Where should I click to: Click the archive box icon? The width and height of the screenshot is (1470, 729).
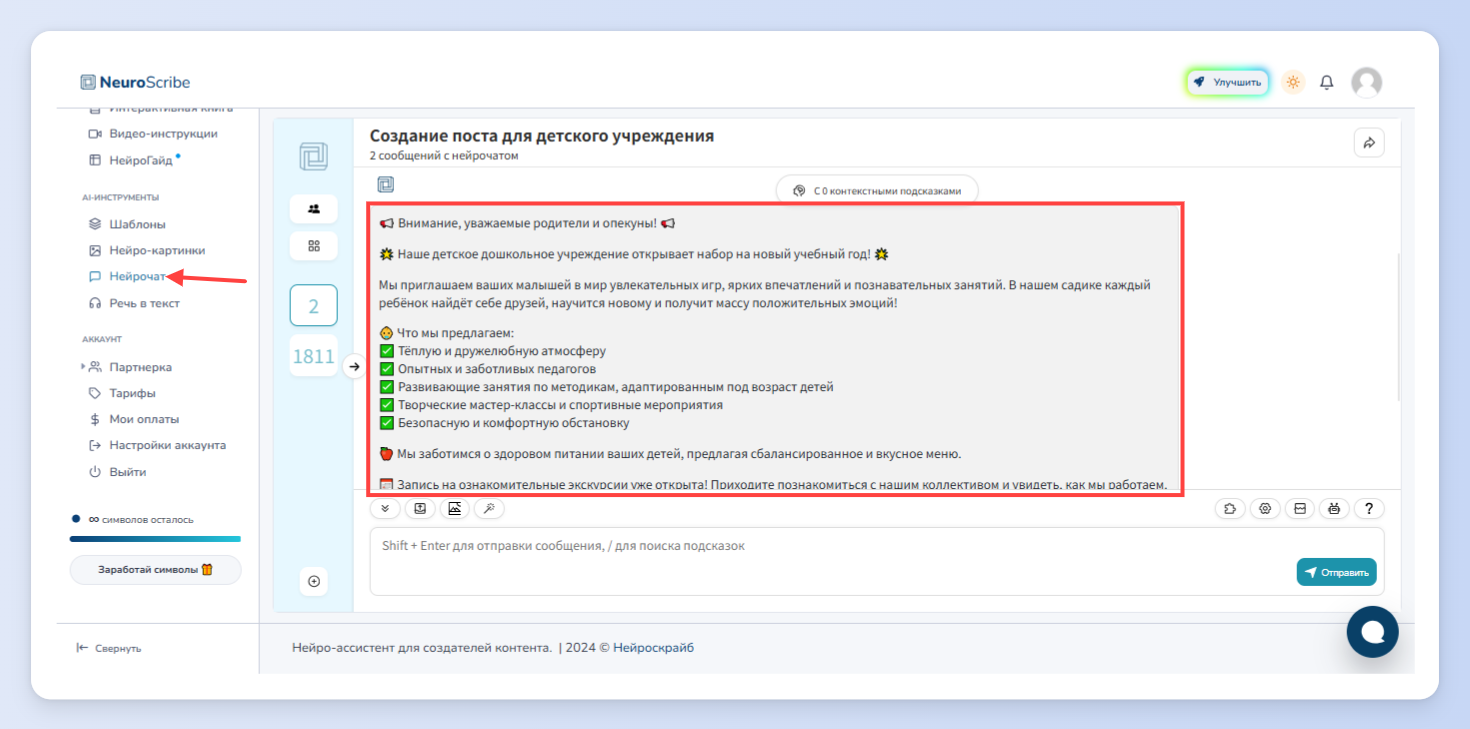(x=1299, y=509)
